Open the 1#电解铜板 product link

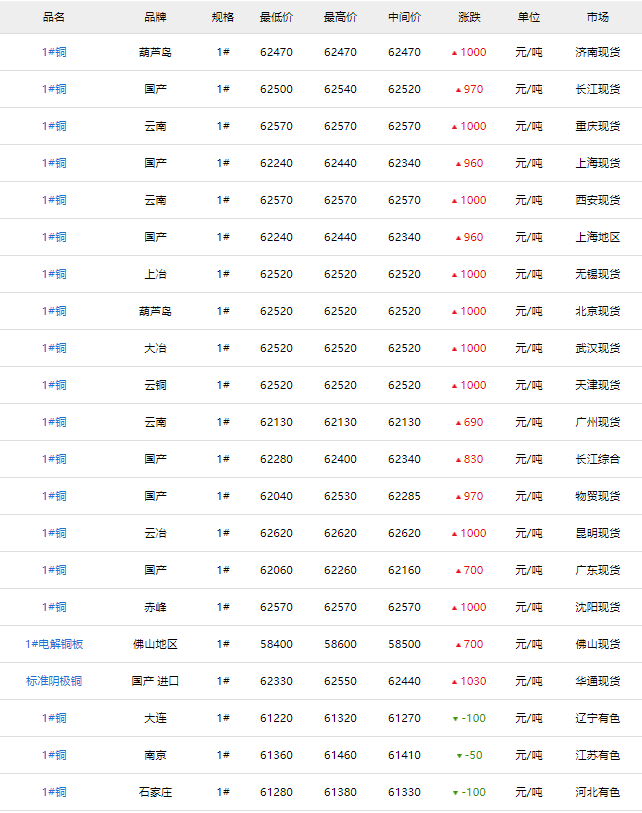54,644
